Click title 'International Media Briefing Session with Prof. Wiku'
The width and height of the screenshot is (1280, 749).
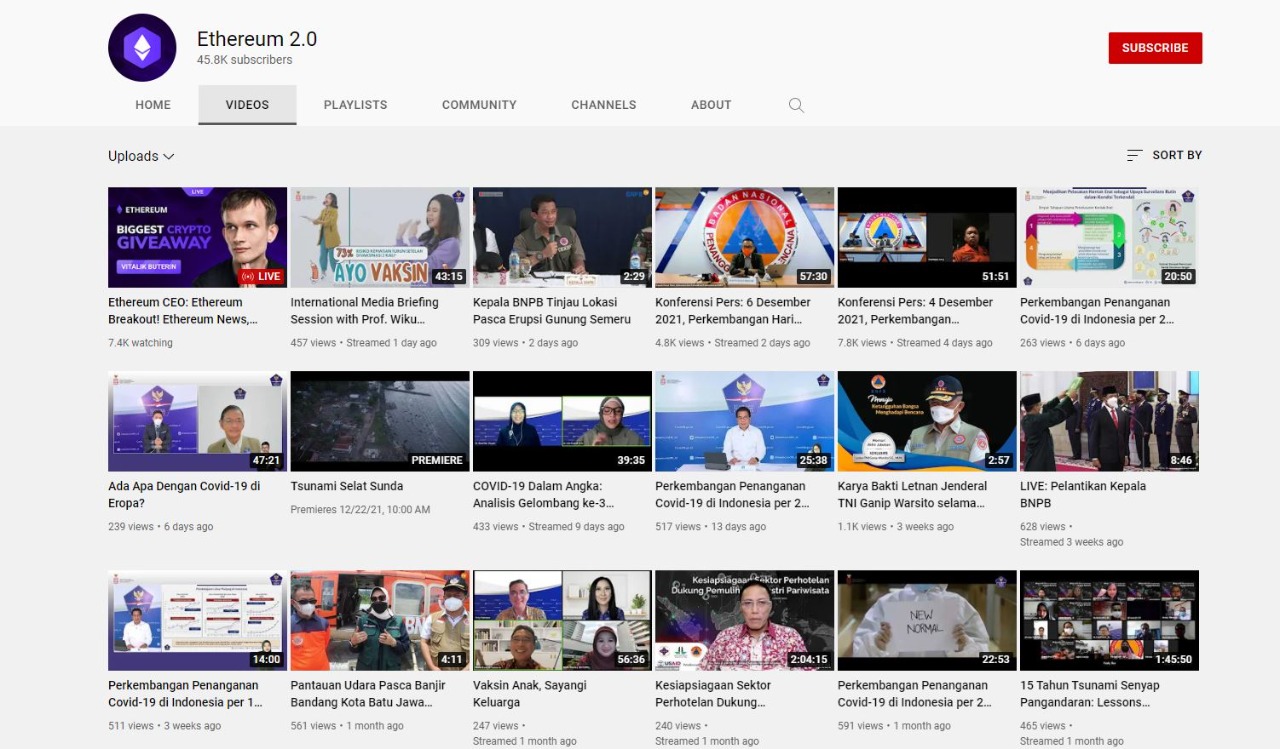tap(365, 310)
